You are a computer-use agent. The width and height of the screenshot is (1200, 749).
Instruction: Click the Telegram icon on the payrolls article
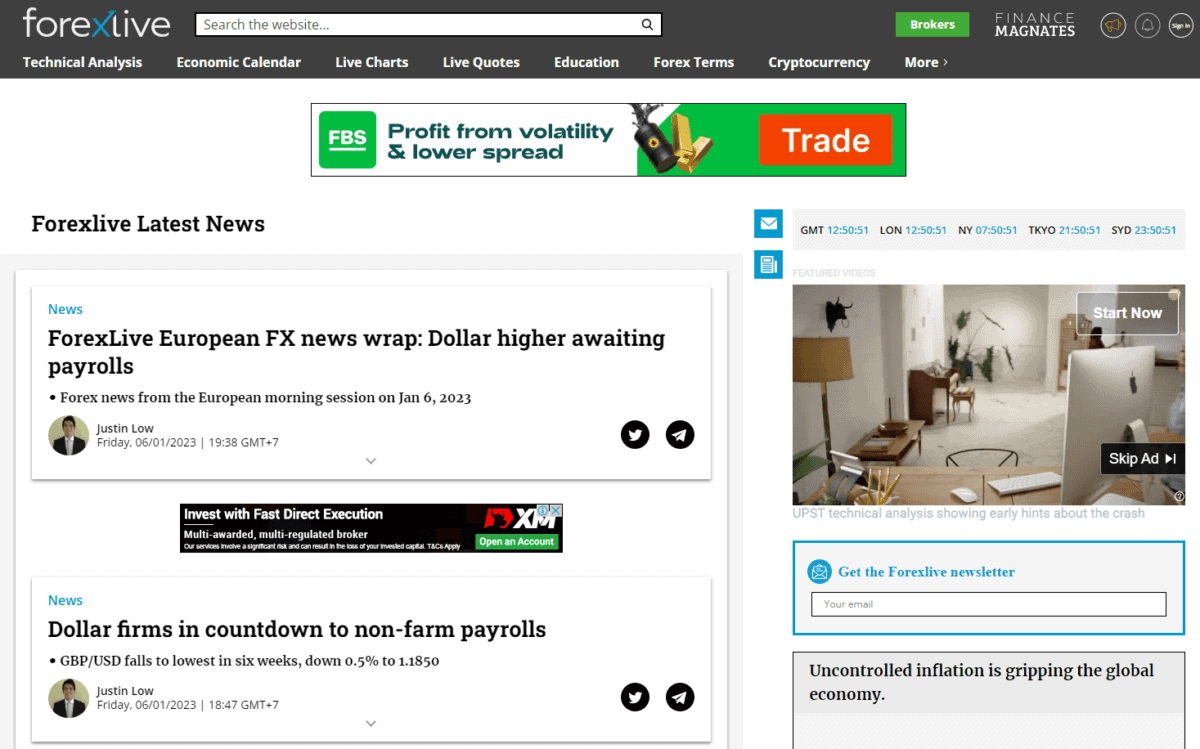coord(680,697)
